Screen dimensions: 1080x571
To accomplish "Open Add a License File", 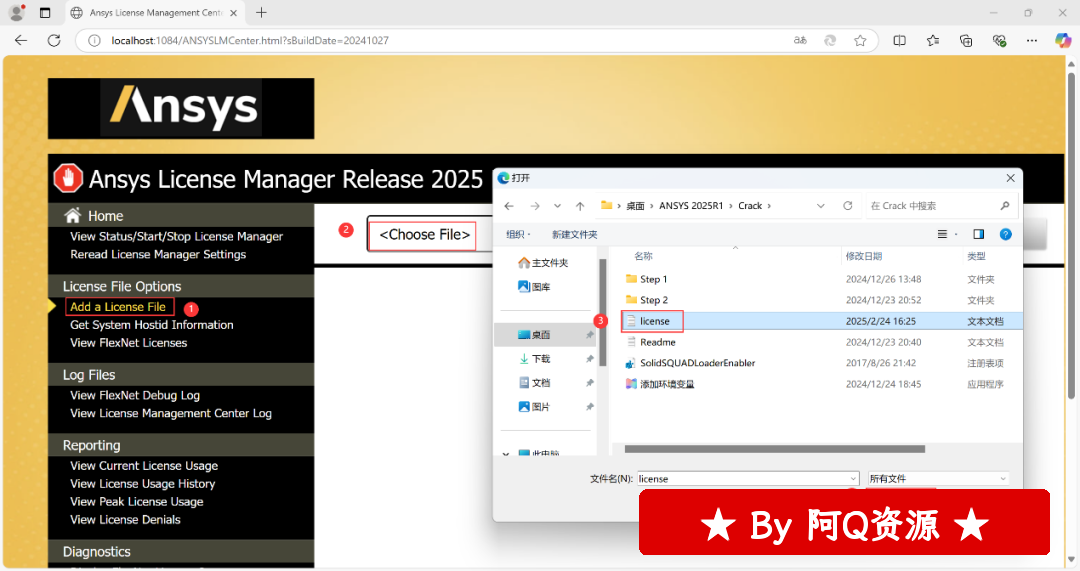I will (118, 307).
